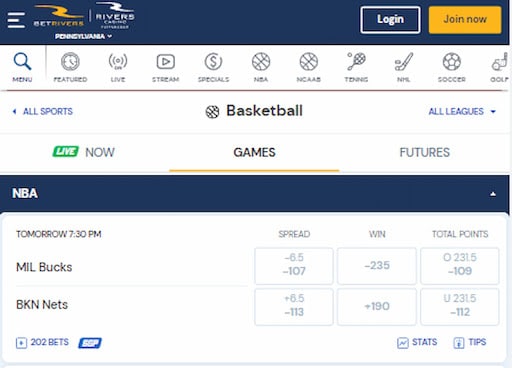The height and width of the screenshot is (368, 512).
Task: Open the Stream icon
Action: [166, 62]
